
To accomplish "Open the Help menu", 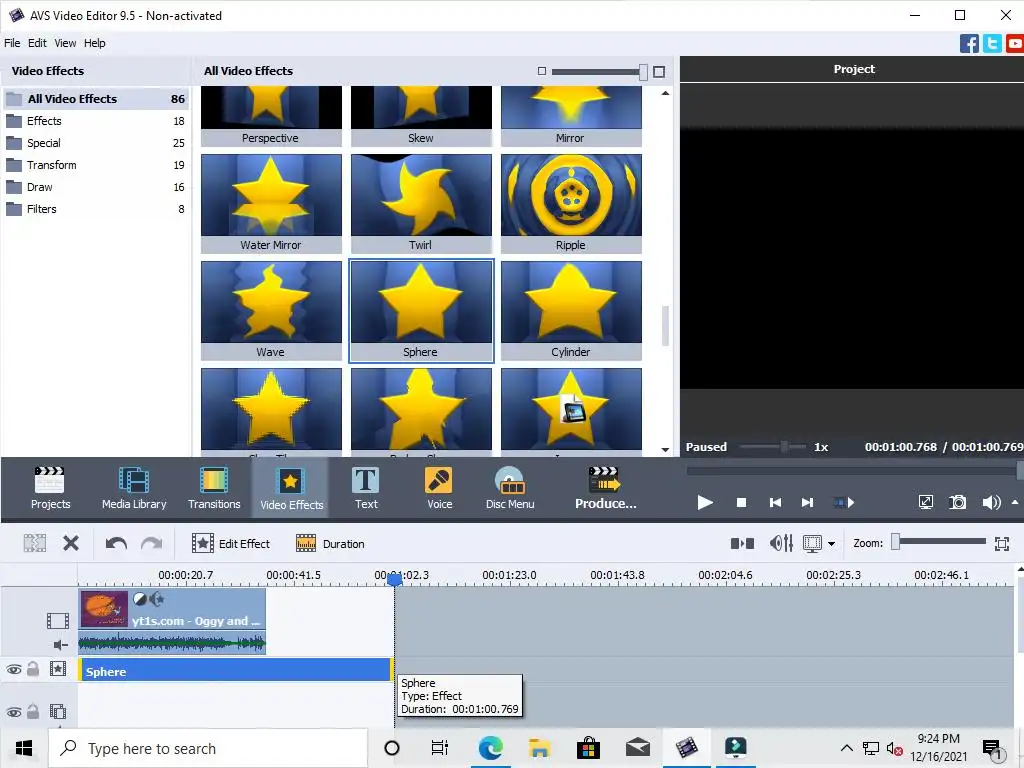I will (x=94, y=43).
